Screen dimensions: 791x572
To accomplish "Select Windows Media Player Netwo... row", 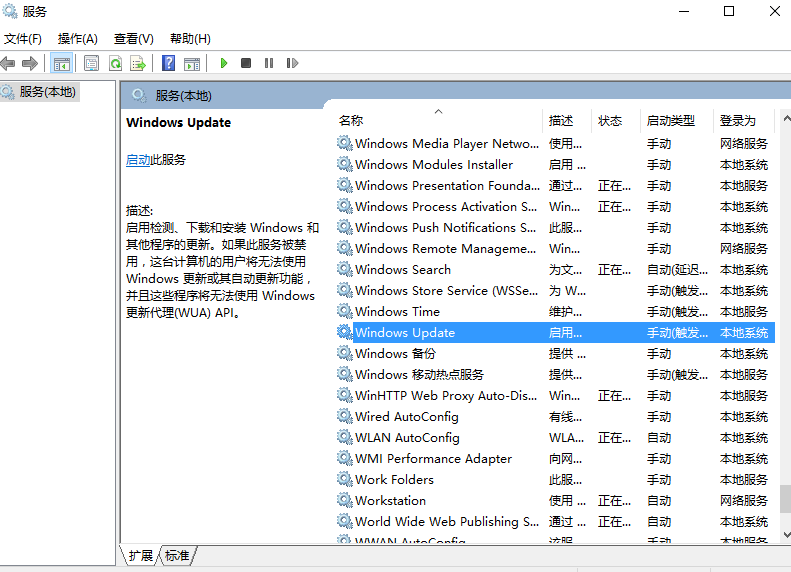I will point(555,144).
